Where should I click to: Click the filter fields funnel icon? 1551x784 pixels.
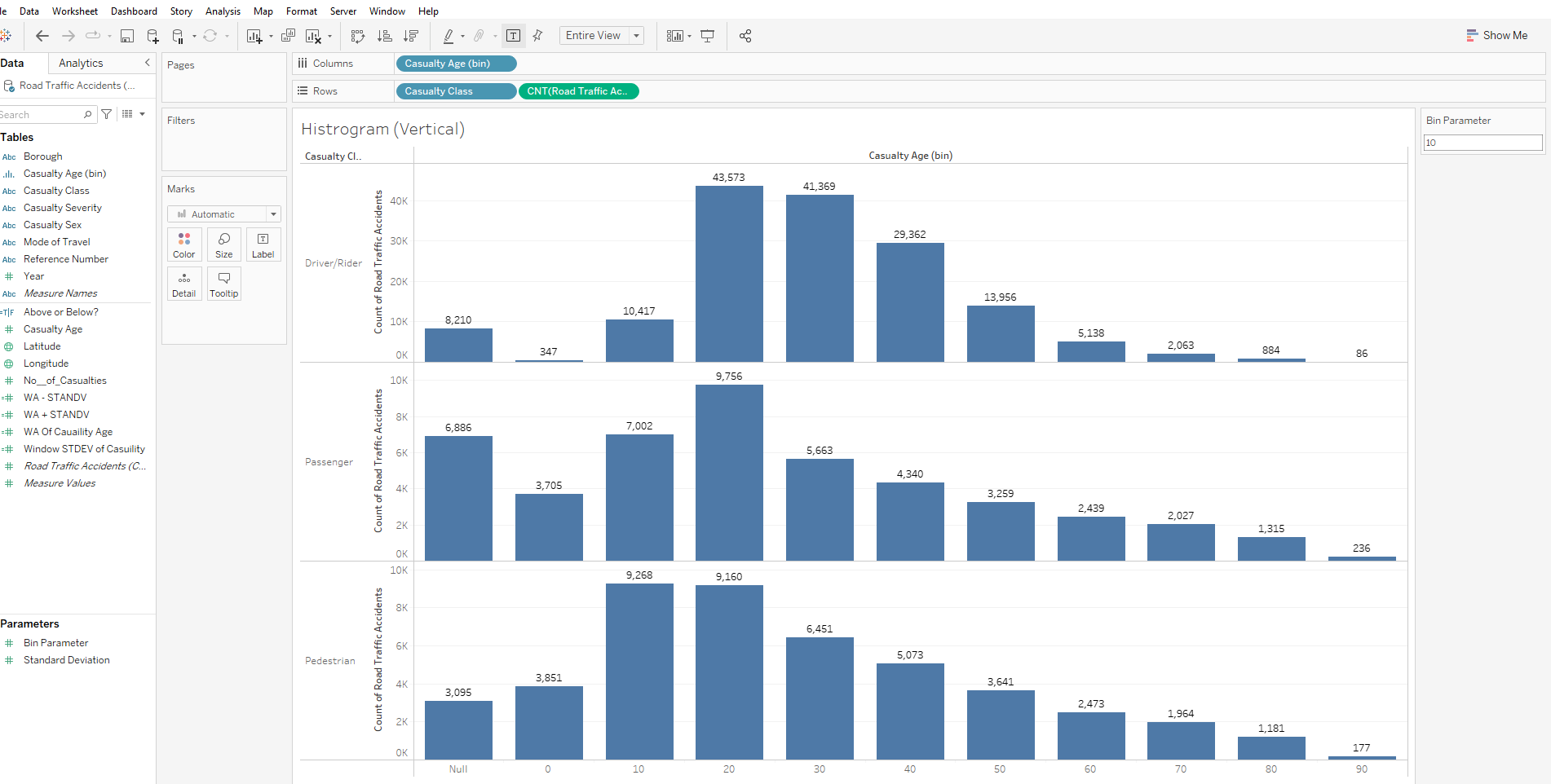[107, 114]
